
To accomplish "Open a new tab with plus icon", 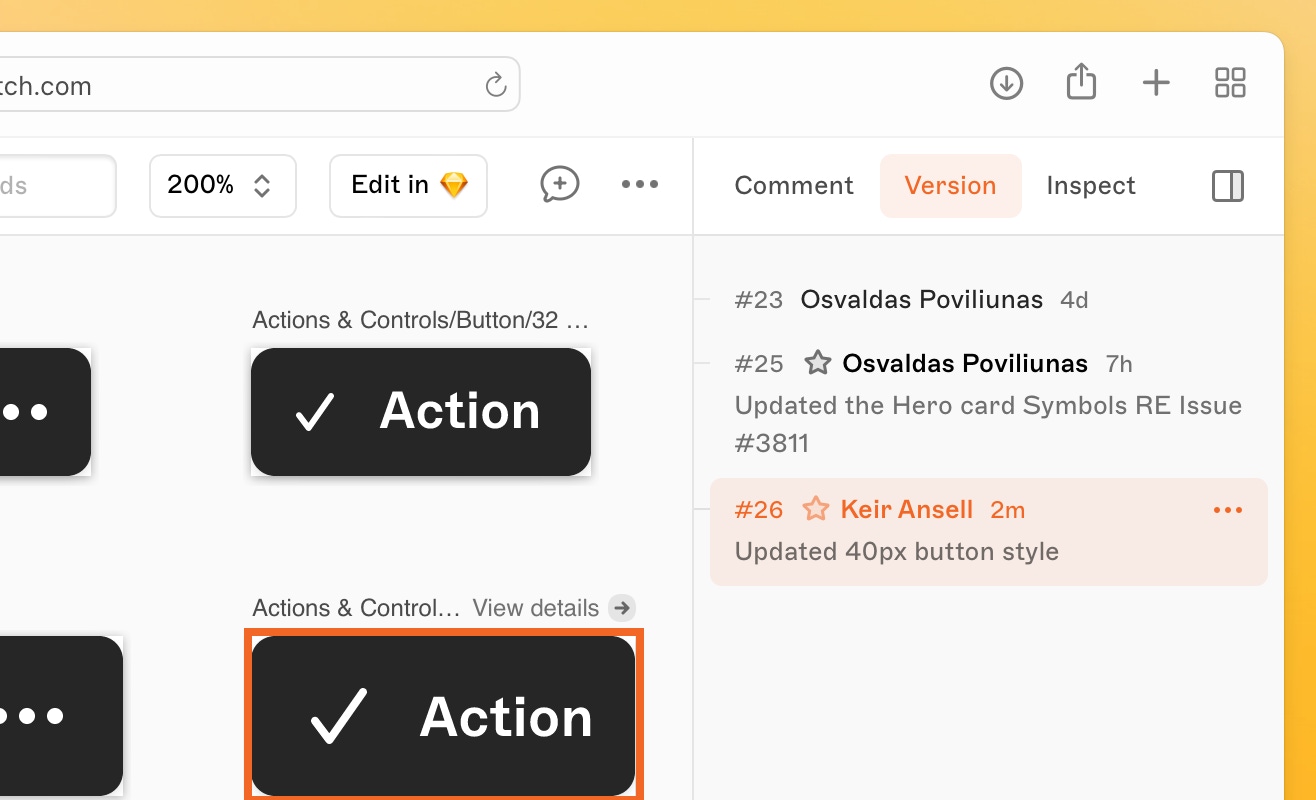I will [1156, 83].
